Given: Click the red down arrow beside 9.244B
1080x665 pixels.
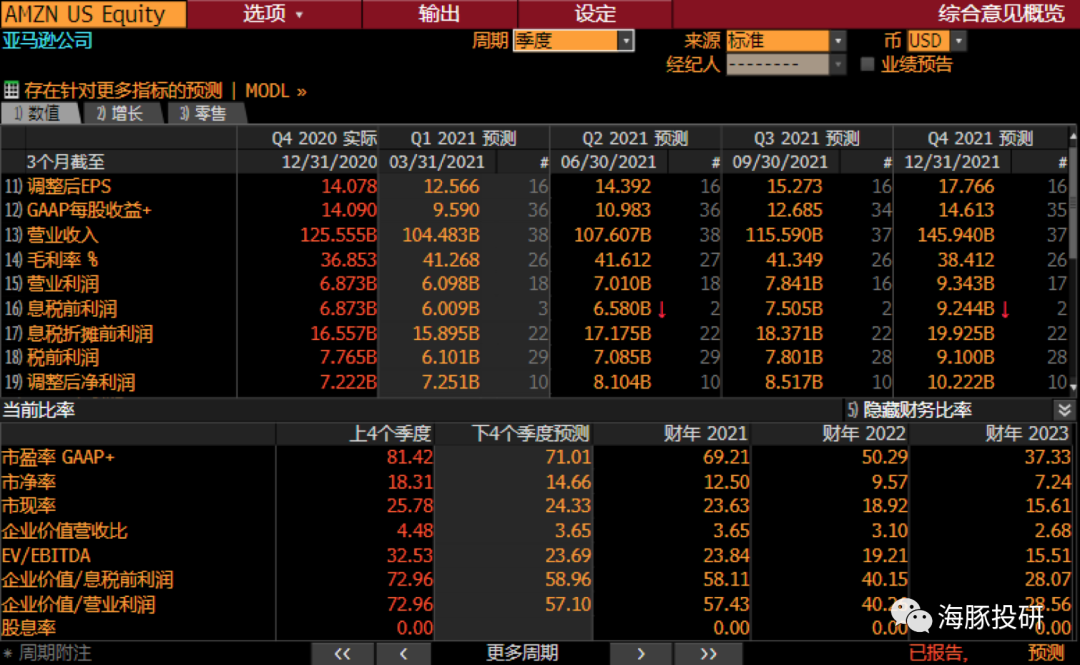Looking at the screenshot, I should click(1005, 309).
